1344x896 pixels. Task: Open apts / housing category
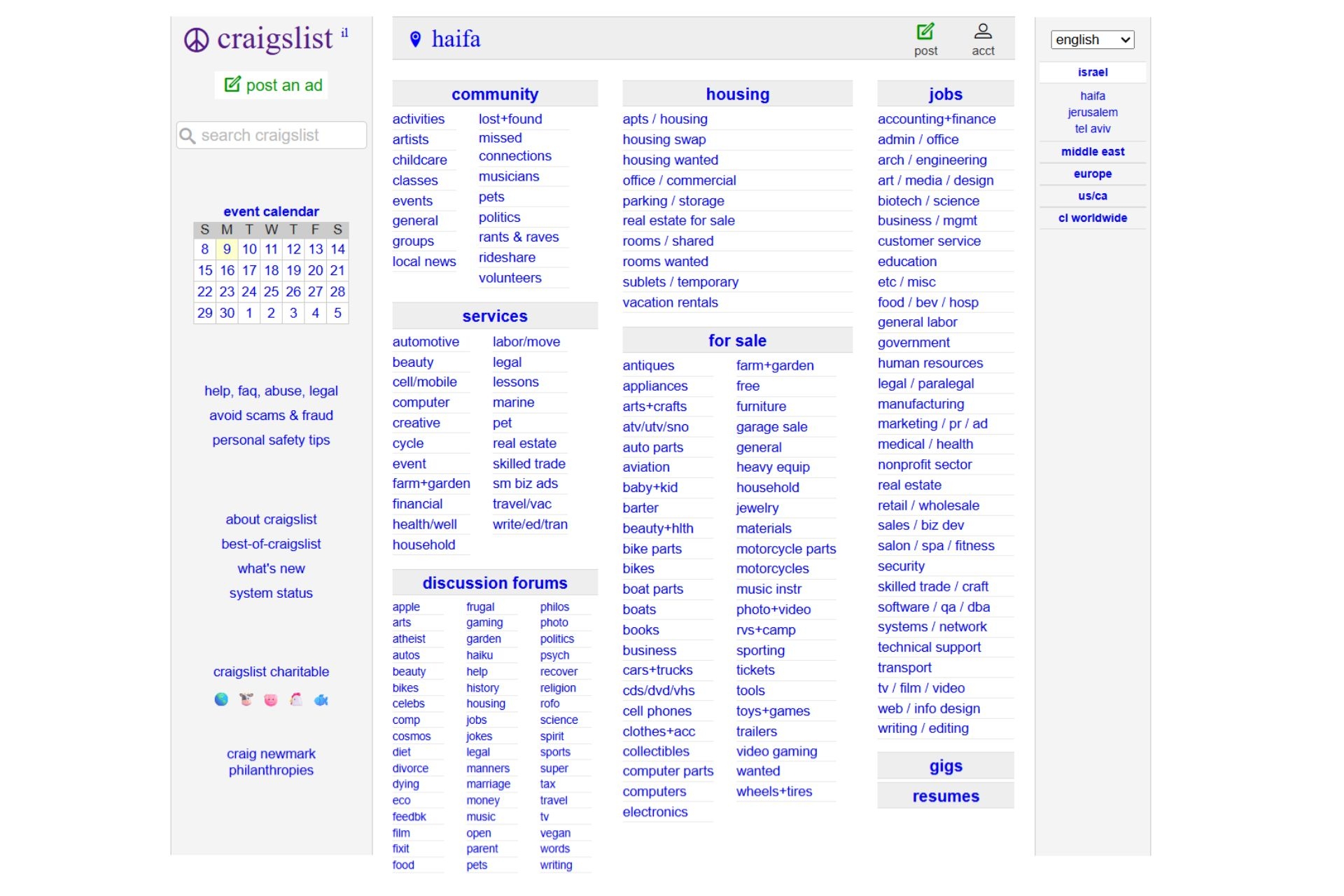665,119
